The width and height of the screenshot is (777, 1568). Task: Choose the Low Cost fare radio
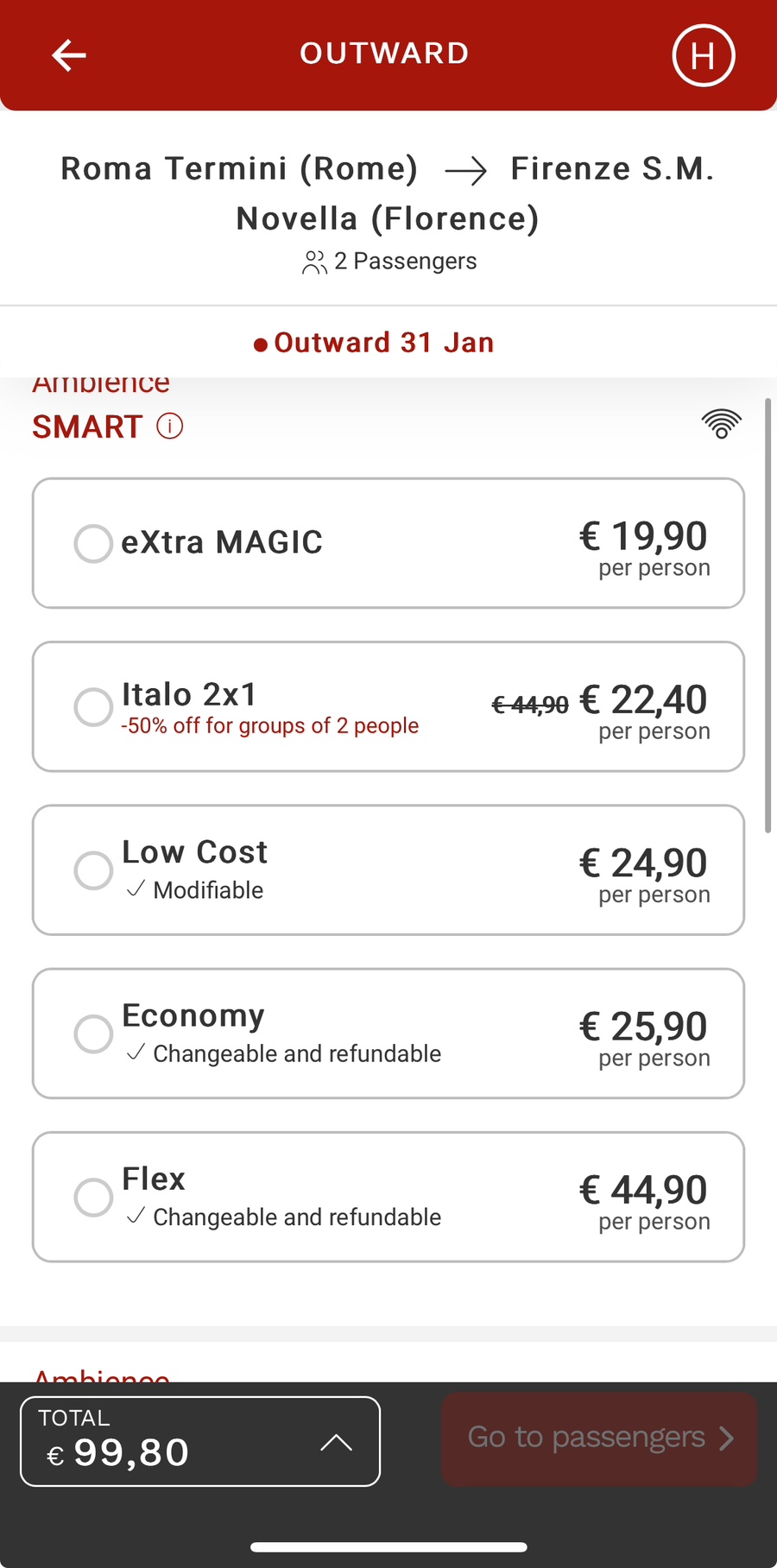[x=93, y=870]
